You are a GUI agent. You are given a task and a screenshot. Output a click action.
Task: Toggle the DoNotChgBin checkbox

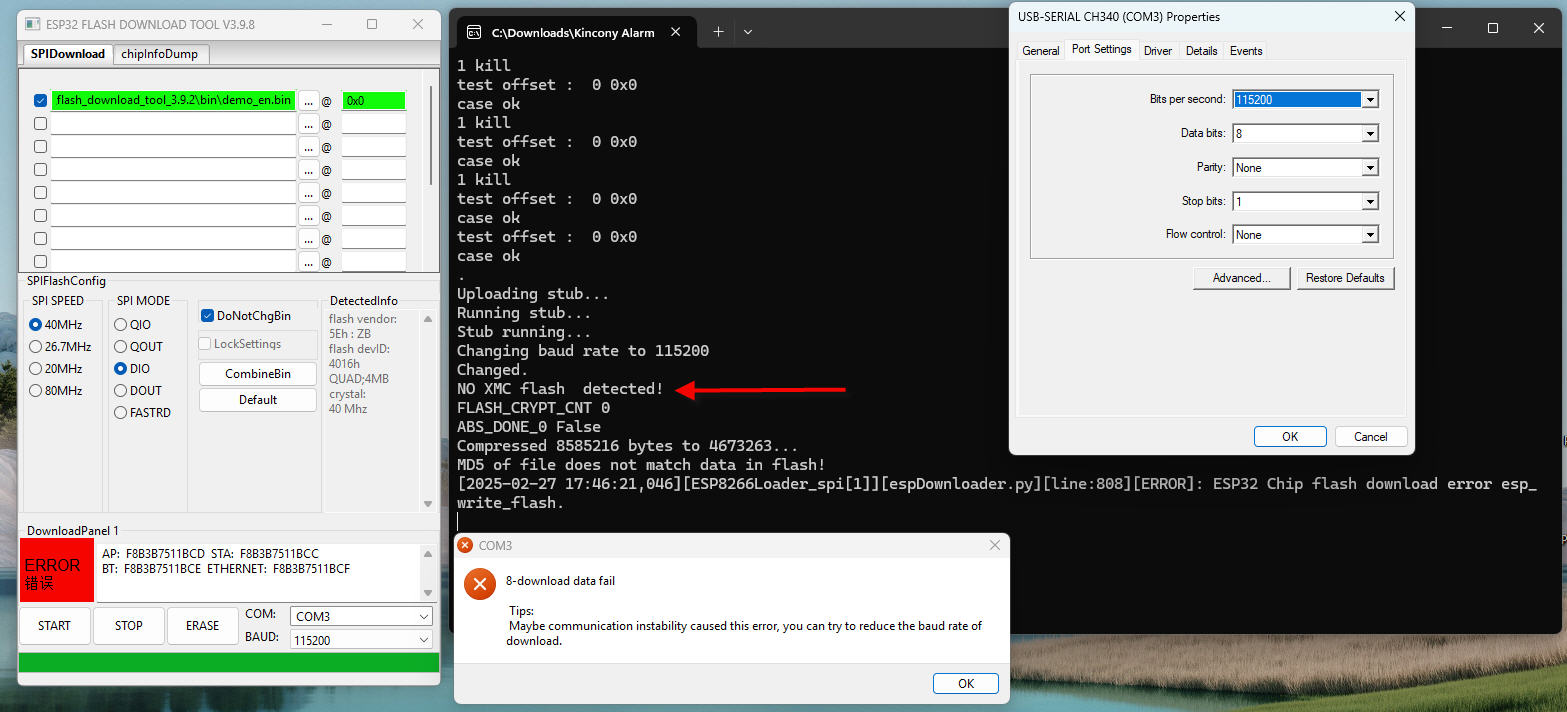click(208, 316)
